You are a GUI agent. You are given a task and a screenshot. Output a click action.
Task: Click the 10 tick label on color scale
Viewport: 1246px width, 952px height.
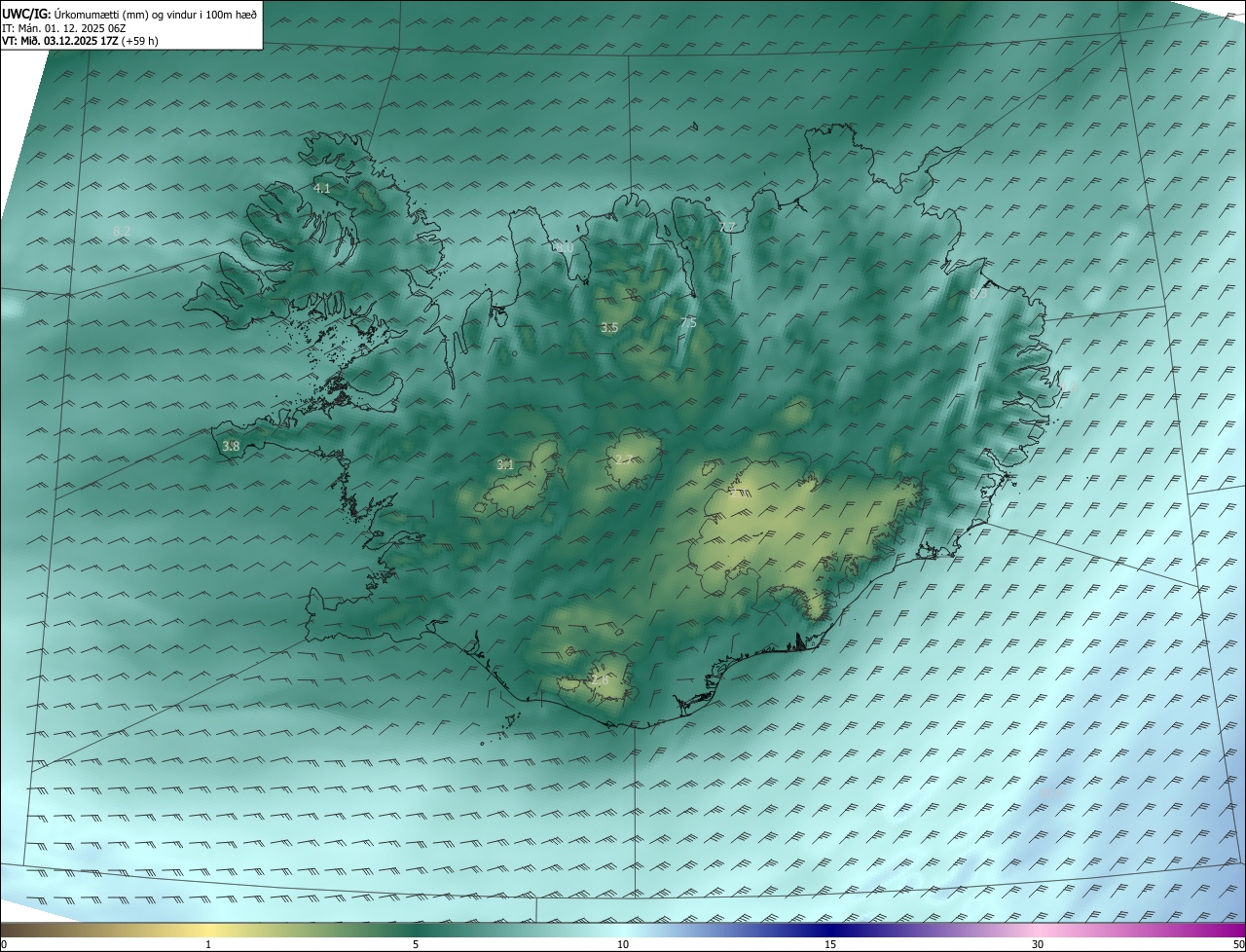click(x=623, y=944)
